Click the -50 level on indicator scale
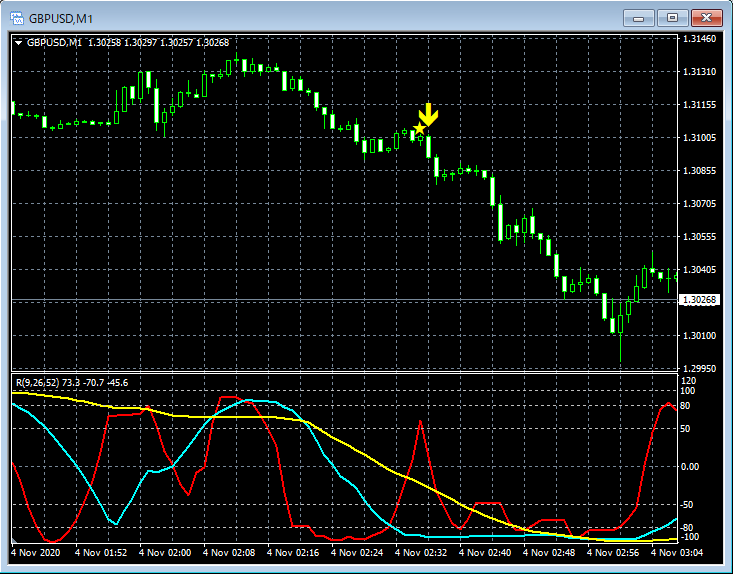Image resolution: width=733 pixels, height=574 pixels. click(689, 505)
